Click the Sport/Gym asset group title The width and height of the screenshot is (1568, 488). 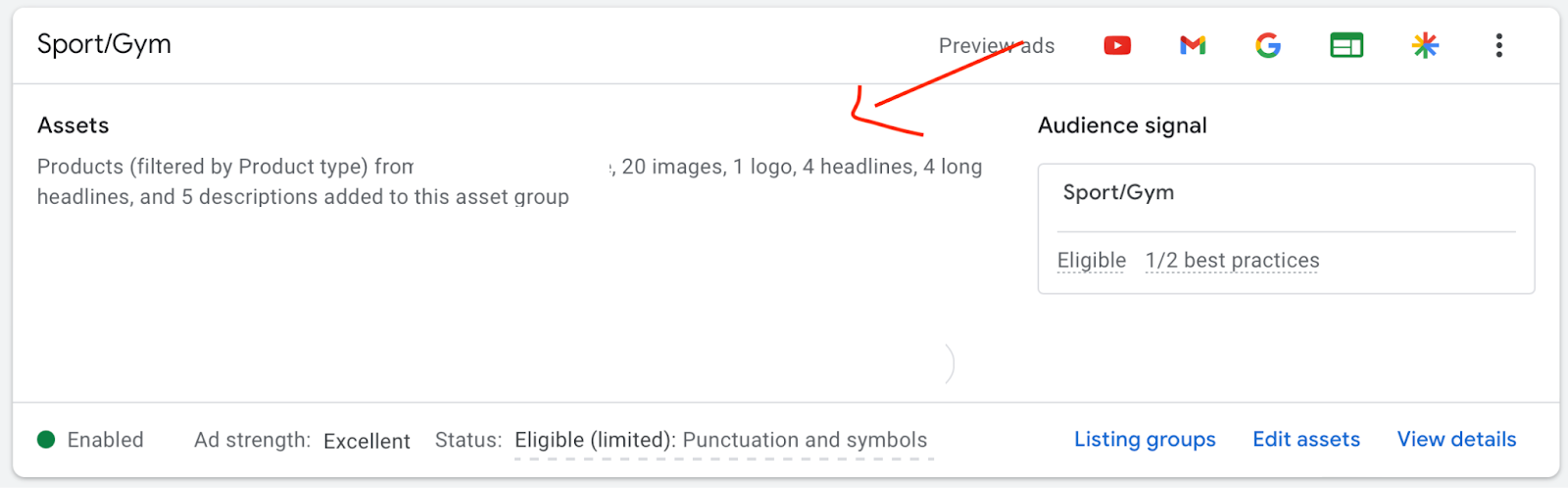(x=104, y=44)
